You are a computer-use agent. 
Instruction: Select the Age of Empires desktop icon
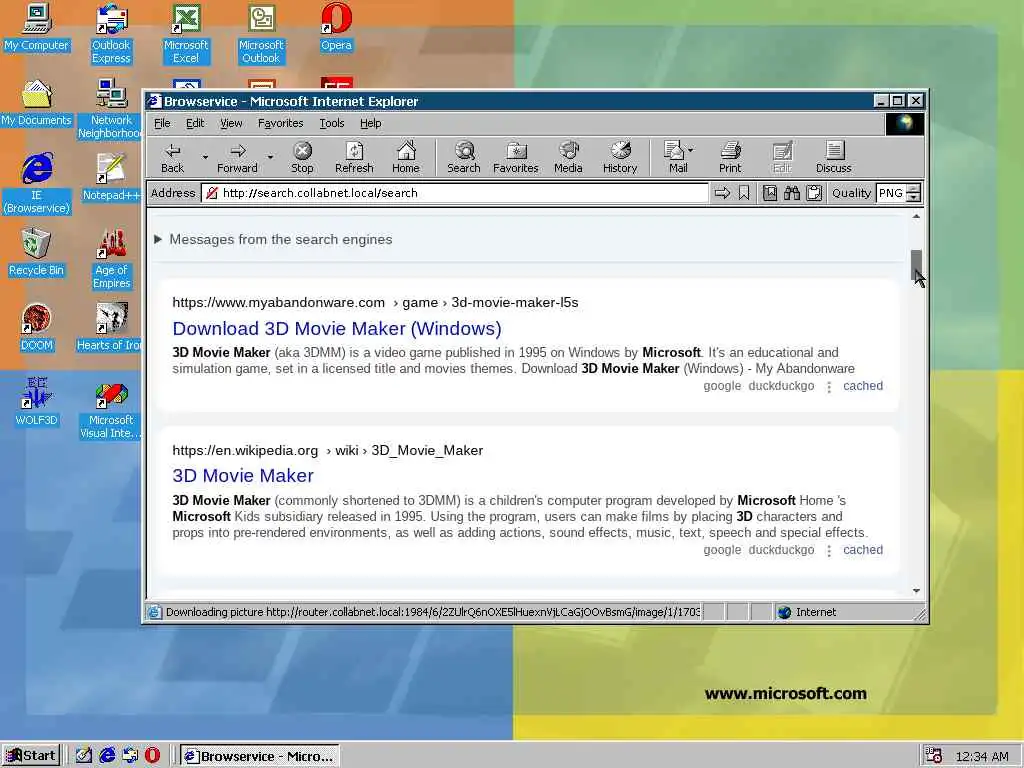[x=111, y=259]
